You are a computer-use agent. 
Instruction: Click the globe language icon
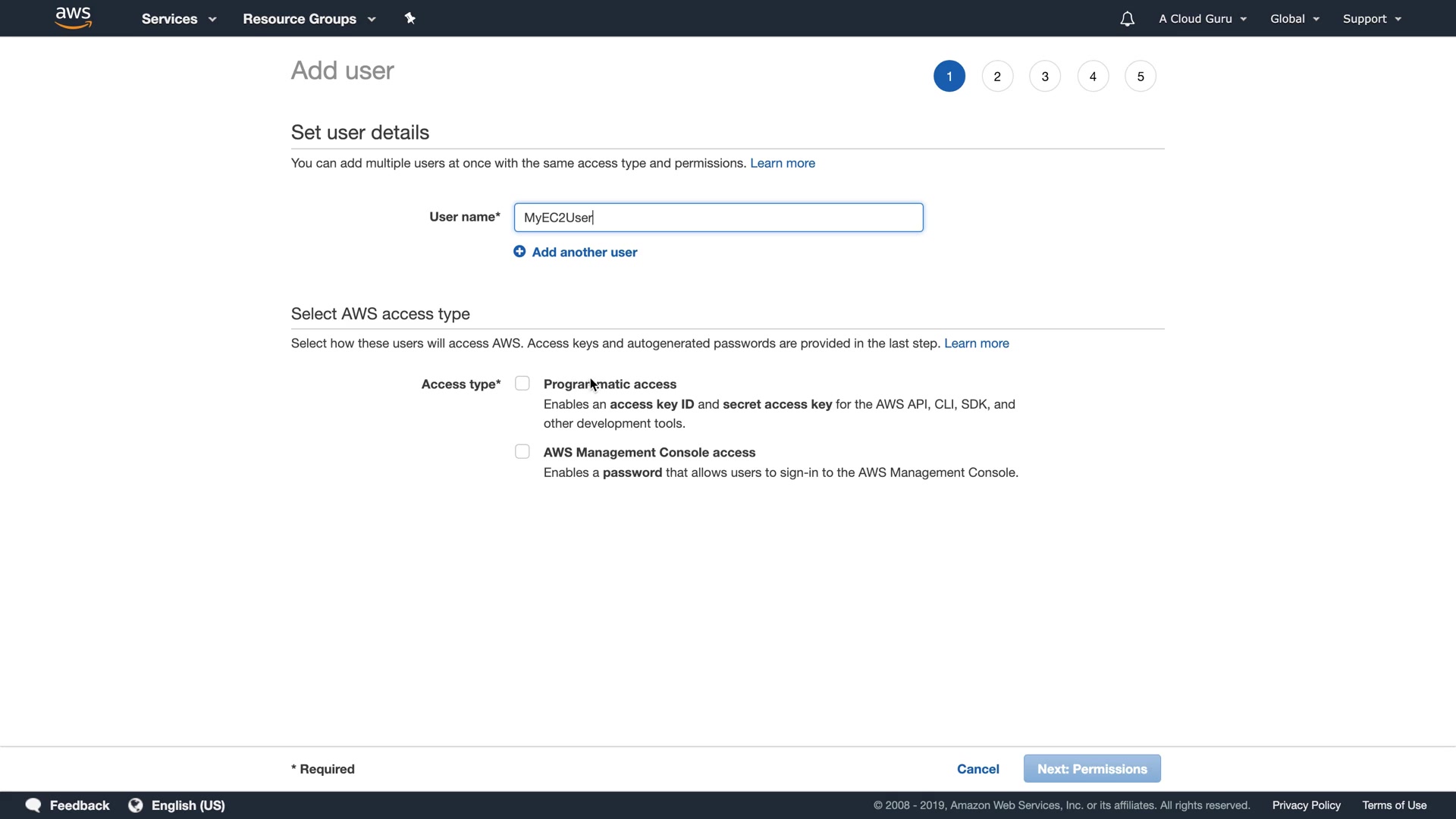point(136,805)
